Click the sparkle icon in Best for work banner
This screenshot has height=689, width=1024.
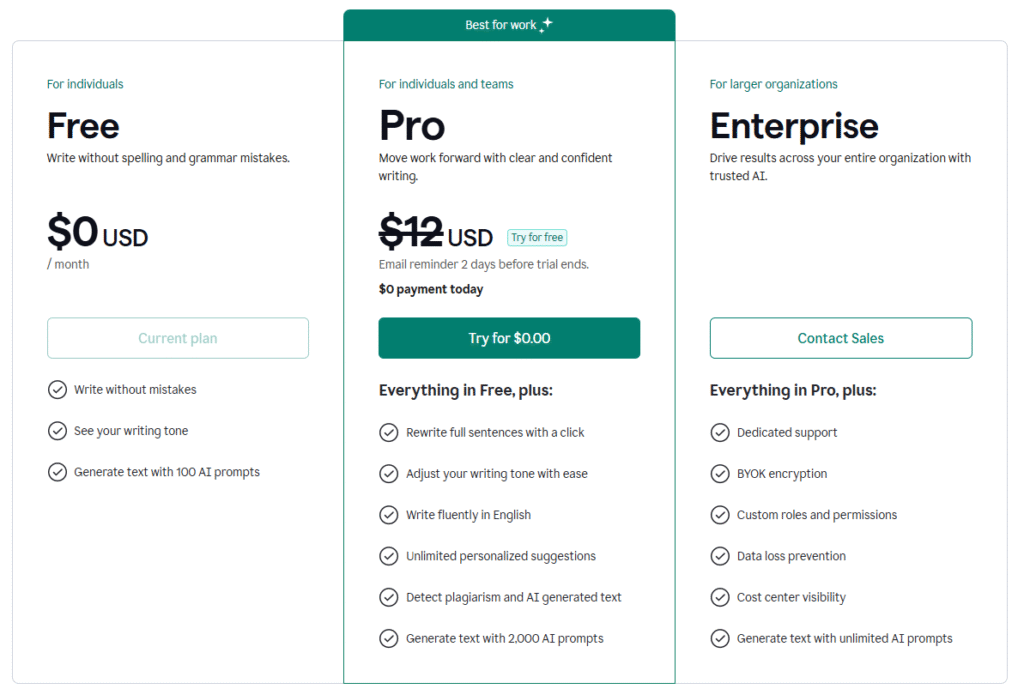[546, 22]
